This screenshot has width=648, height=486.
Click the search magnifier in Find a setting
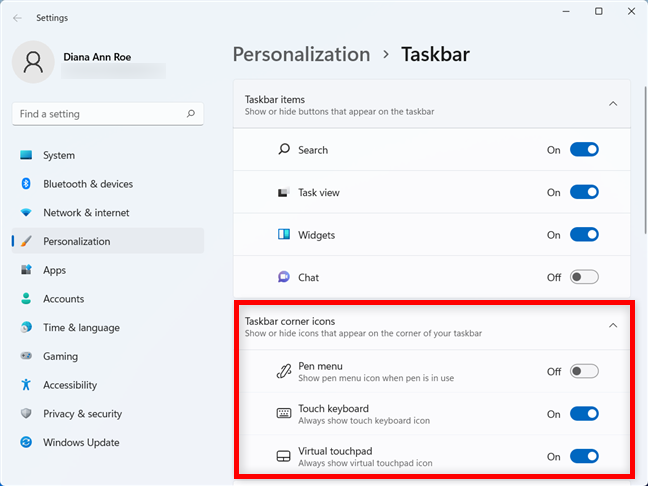(191, 115)
